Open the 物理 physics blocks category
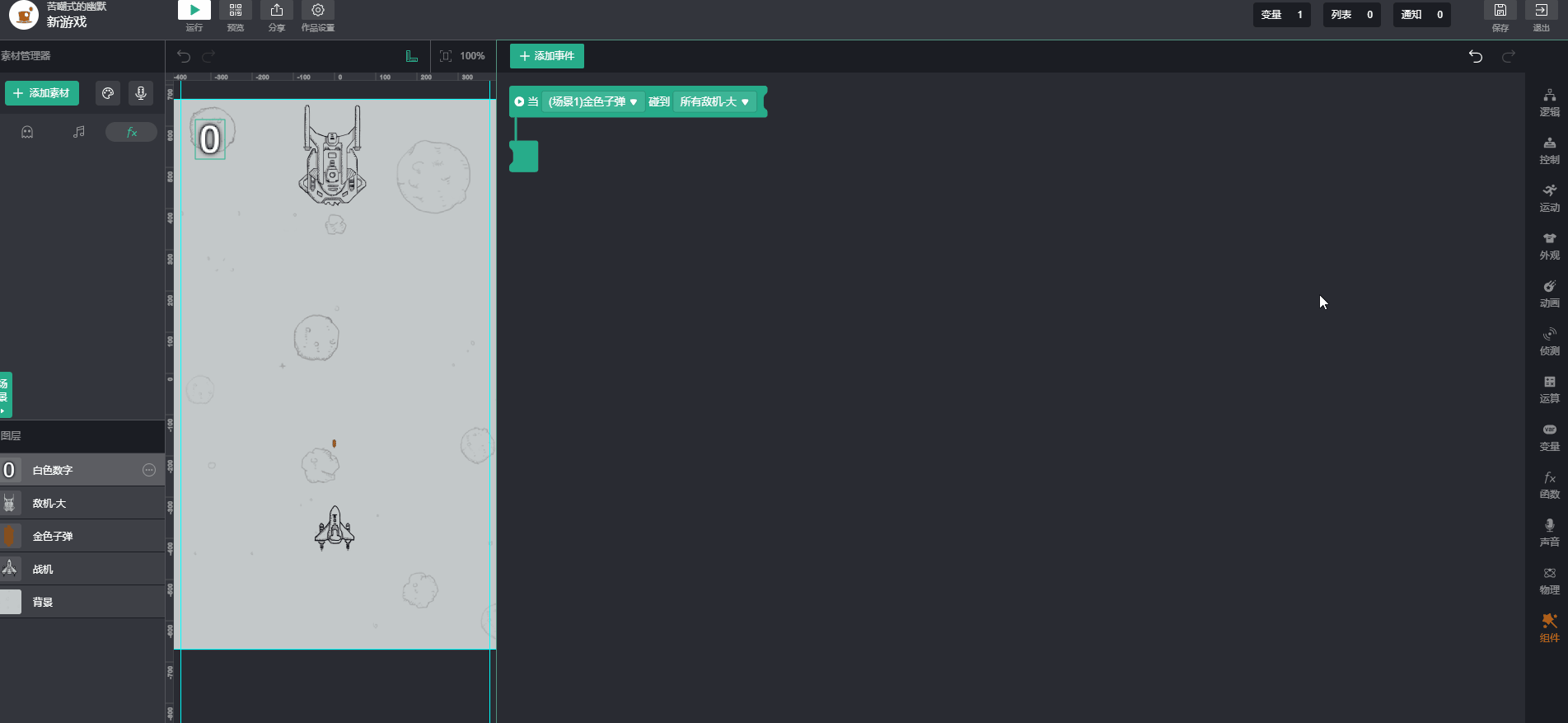Viewport: 1568px width, 723px height. point(1549,581)
